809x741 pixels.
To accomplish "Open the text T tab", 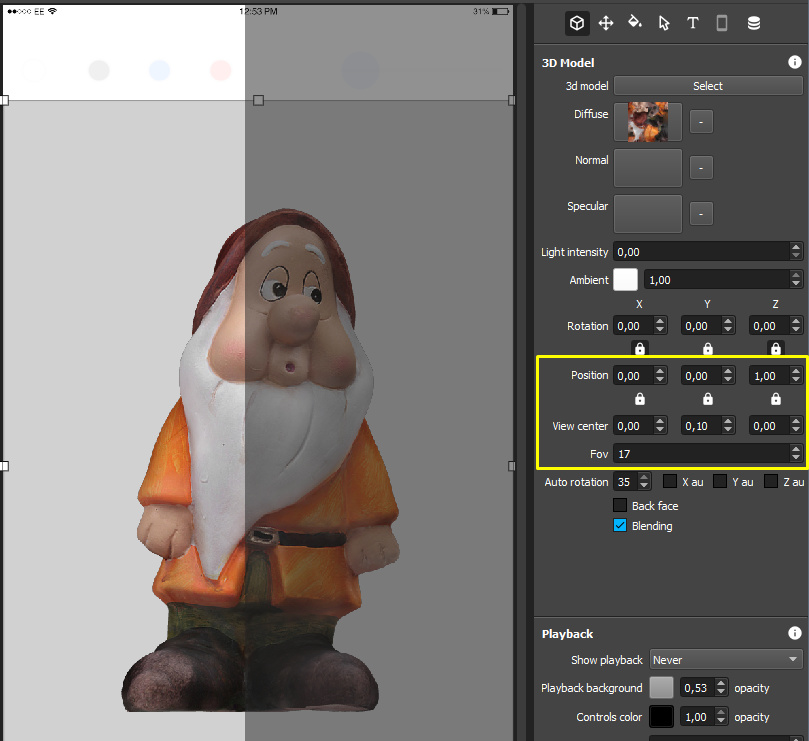I will (693, 23).
